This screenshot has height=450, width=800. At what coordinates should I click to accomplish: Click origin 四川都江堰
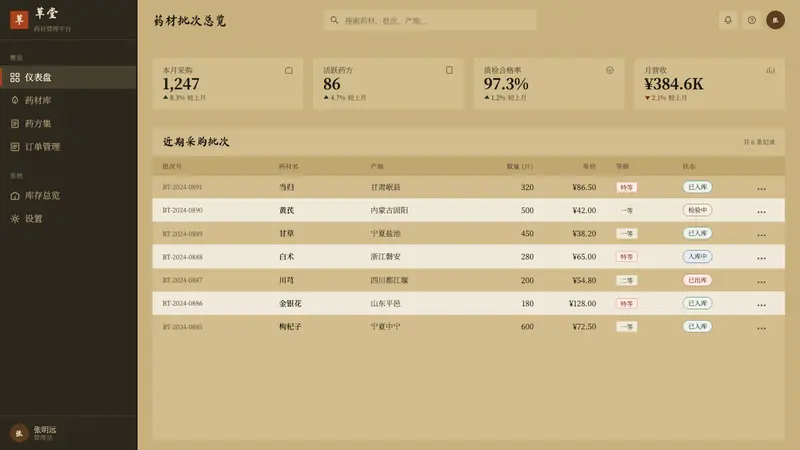coord(389,280)
